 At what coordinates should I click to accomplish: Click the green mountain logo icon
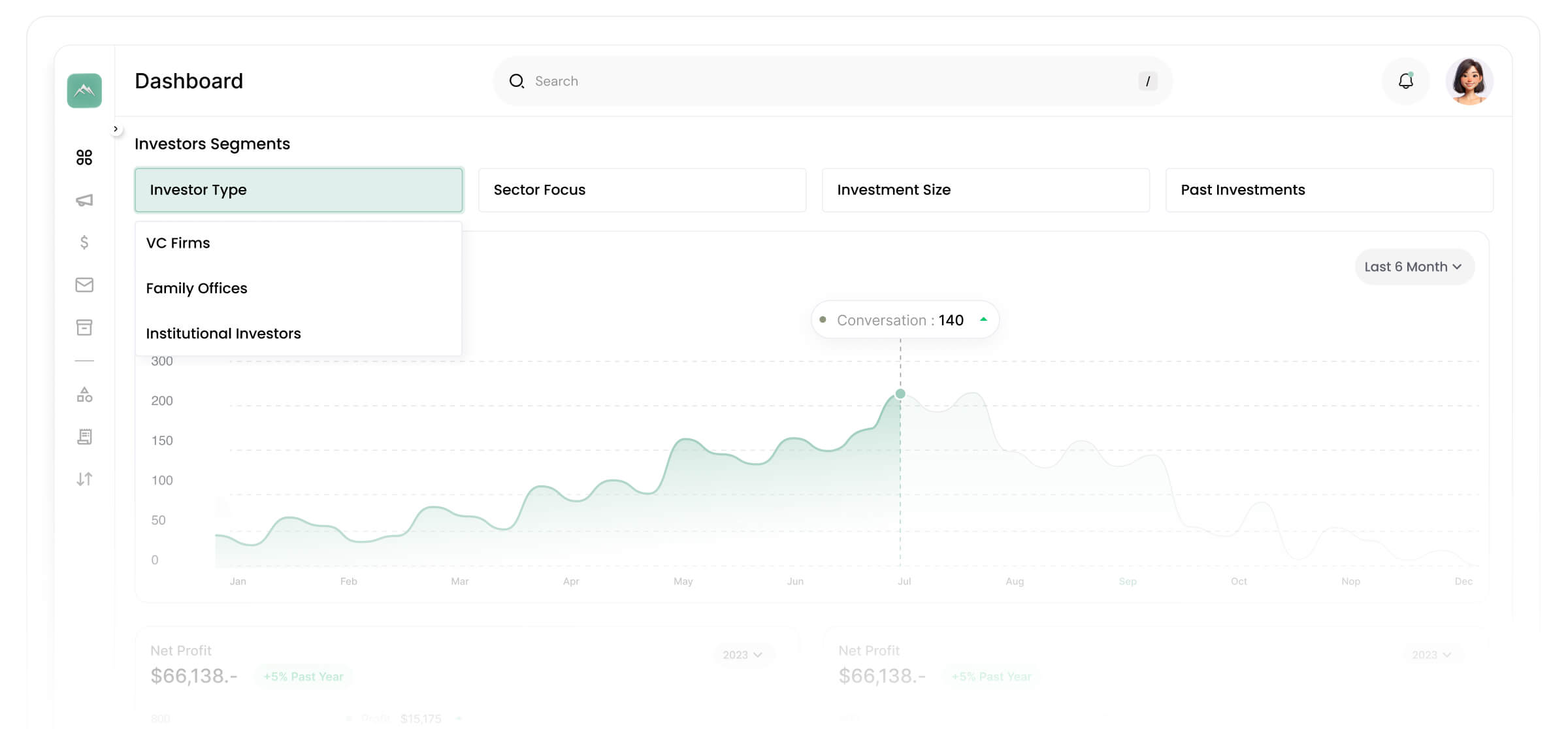(x=84, y=90)
